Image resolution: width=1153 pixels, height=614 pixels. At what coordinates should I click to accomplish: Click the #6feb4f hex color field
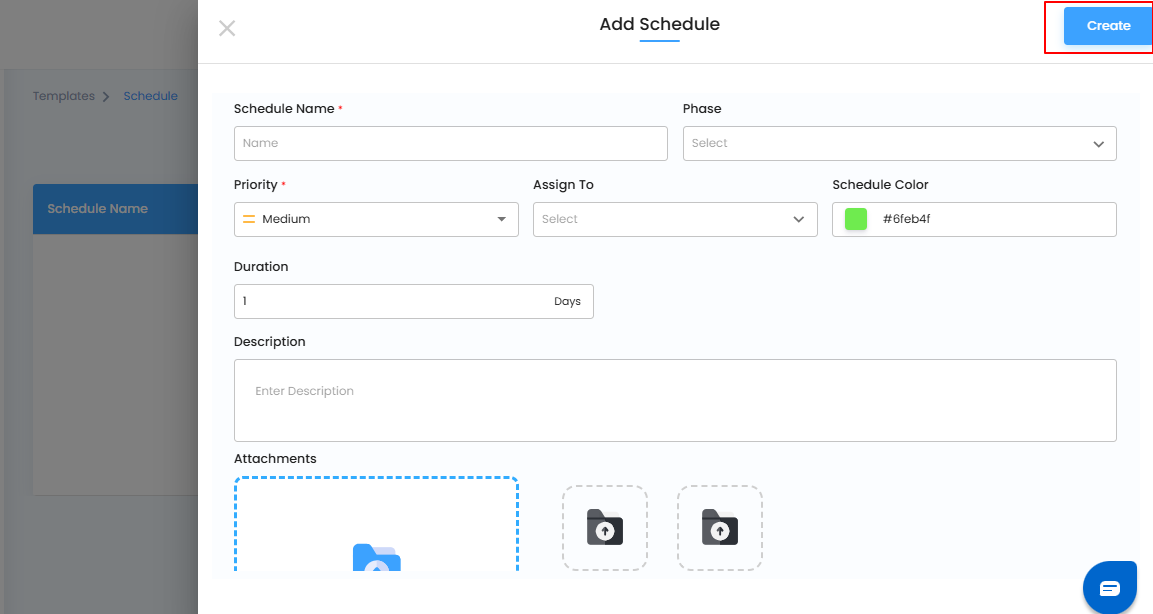tap(990, 219)
